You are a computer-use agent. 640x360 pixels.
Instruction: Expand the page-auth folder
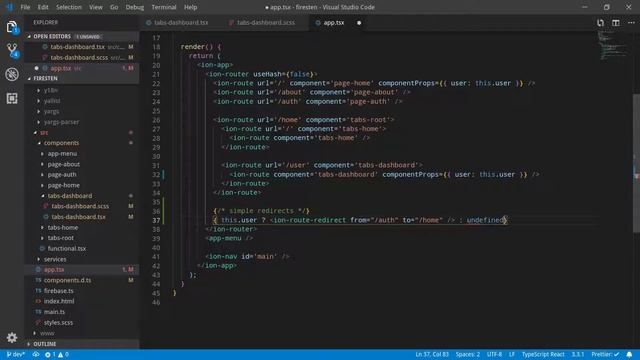[62, 175]
